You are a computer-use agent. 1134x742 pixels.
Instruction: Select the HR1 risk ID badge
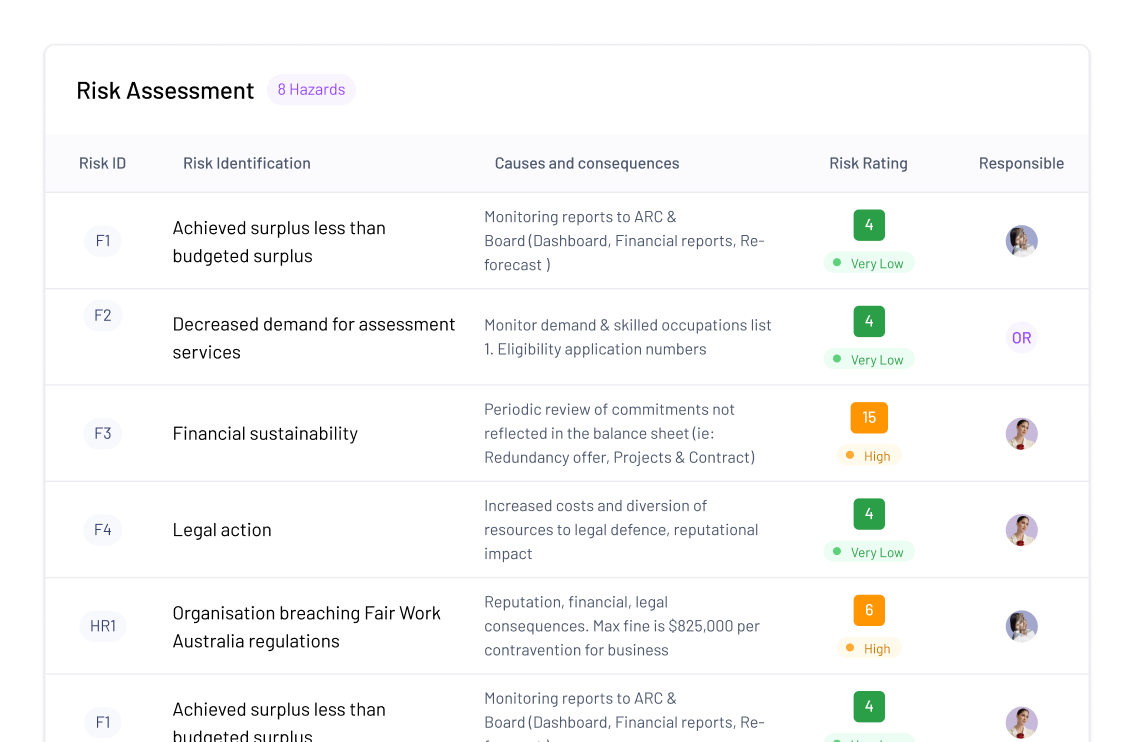(103, 627)
